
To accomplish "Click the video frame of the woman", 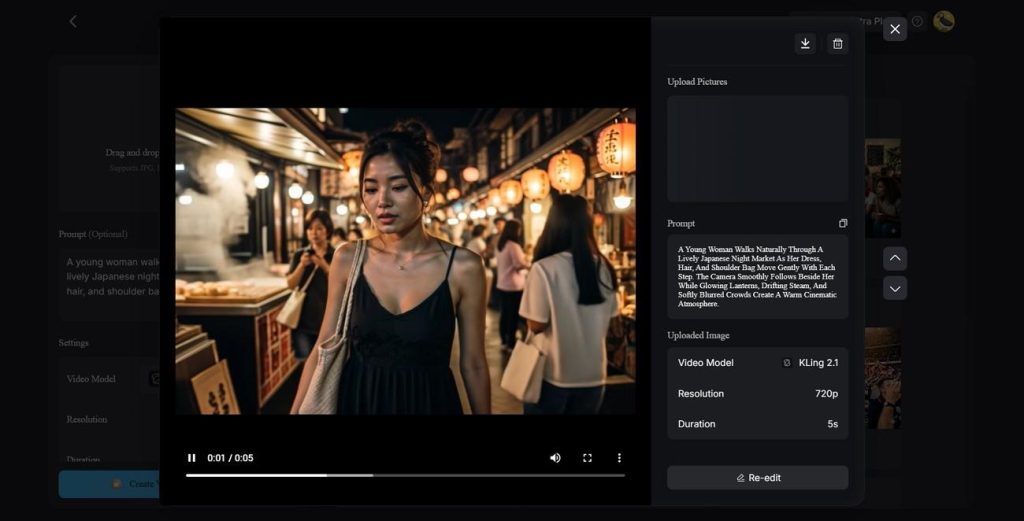I will 405,261.
